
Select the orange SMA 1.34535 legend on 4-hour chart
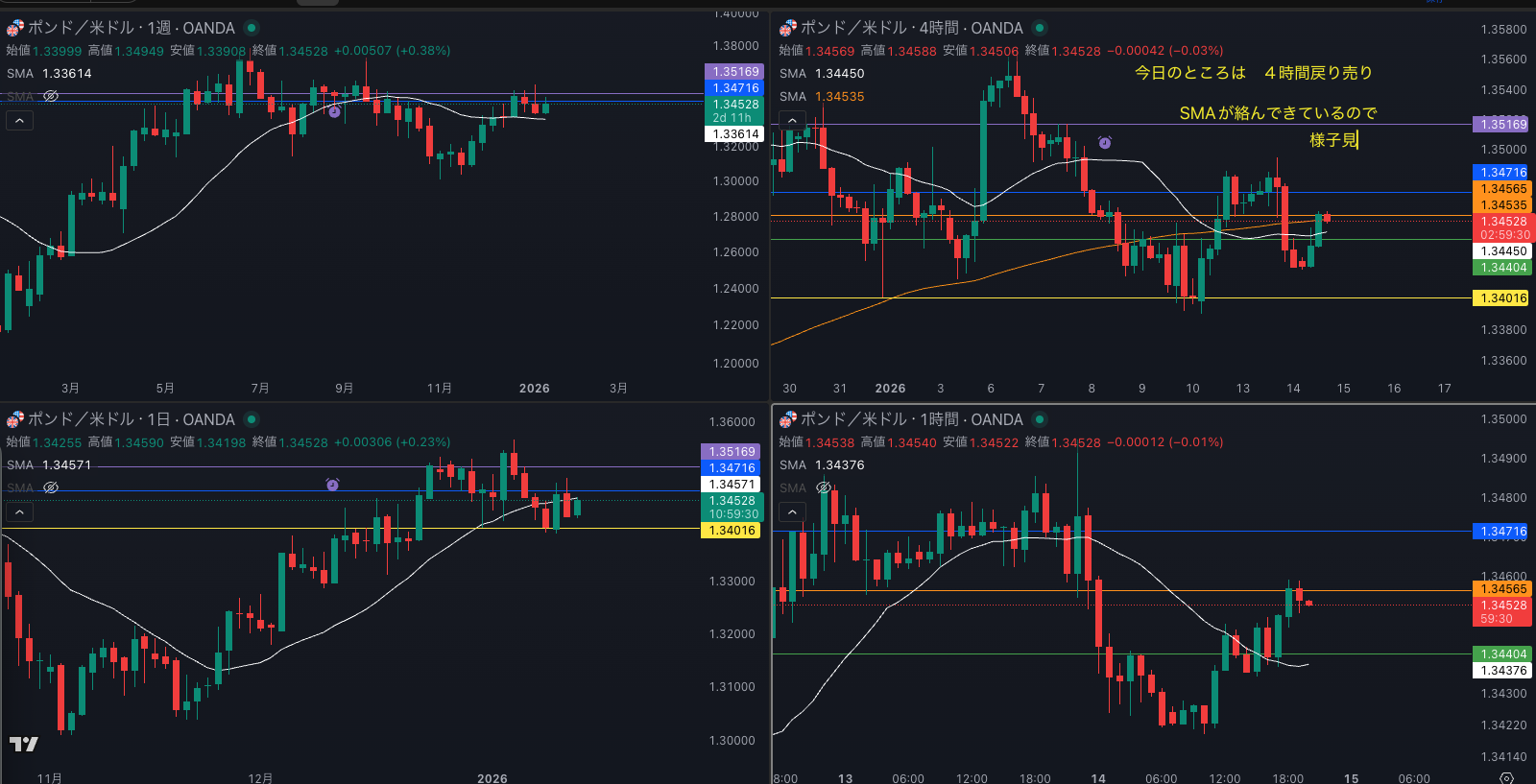tap(822, 96)
